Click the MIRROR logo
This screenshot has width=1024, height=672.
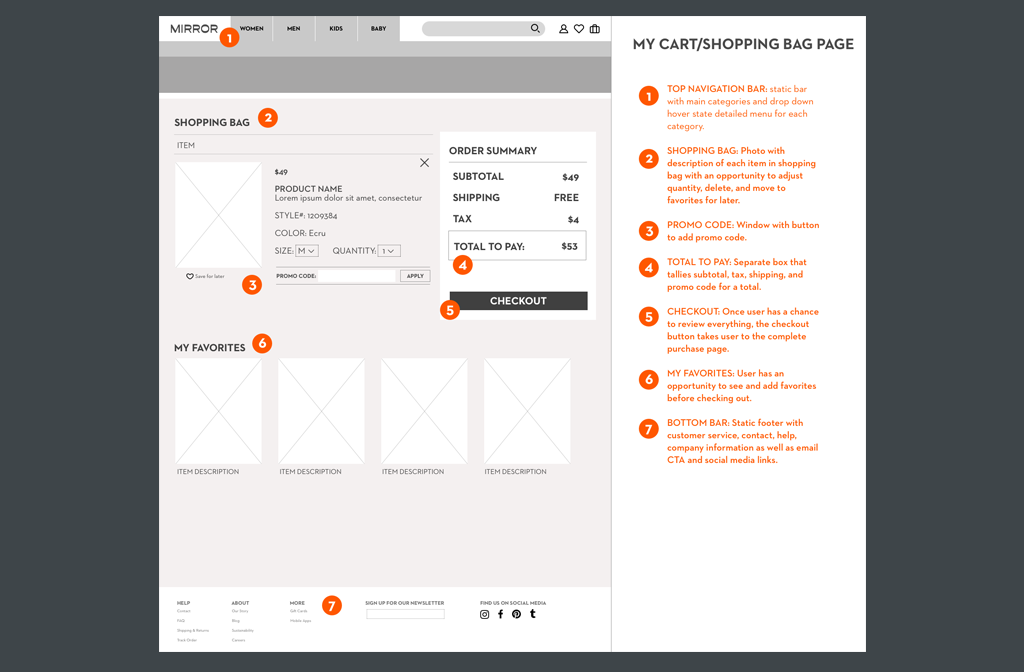194,29
